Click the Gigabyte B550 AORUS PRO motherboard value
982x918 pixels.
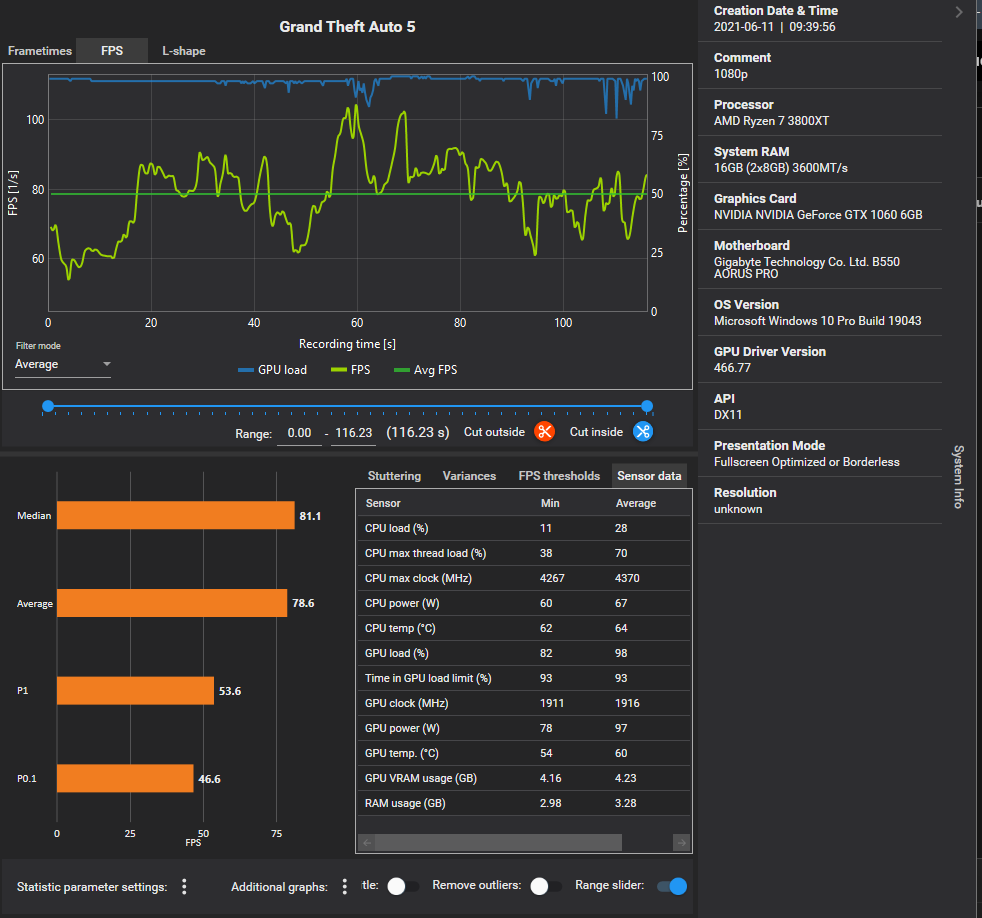coord(807,267)
